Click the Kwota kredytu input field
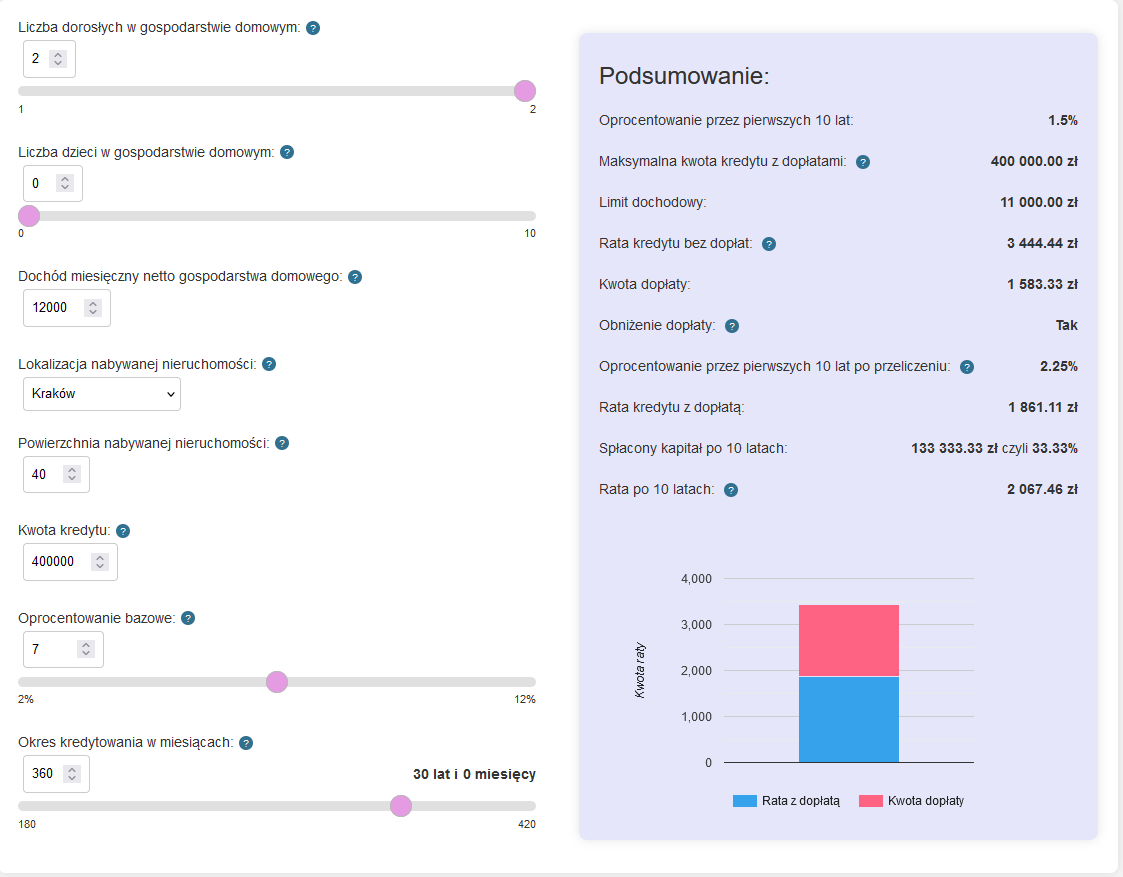1123x877 pixels. tap(58, 562)
